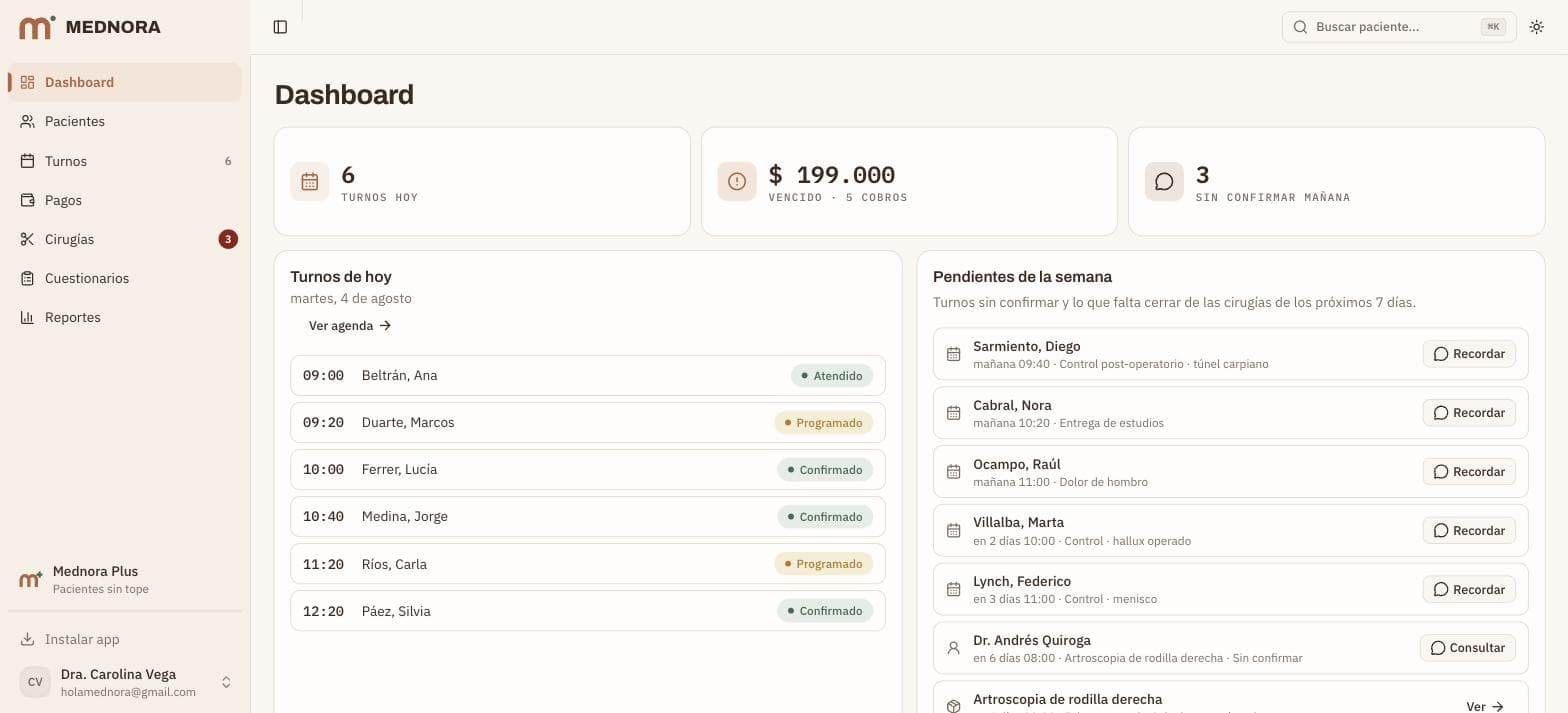Open Turnos in the sidebar
This screenshot has width=1568, height=713.
point(125,161)
